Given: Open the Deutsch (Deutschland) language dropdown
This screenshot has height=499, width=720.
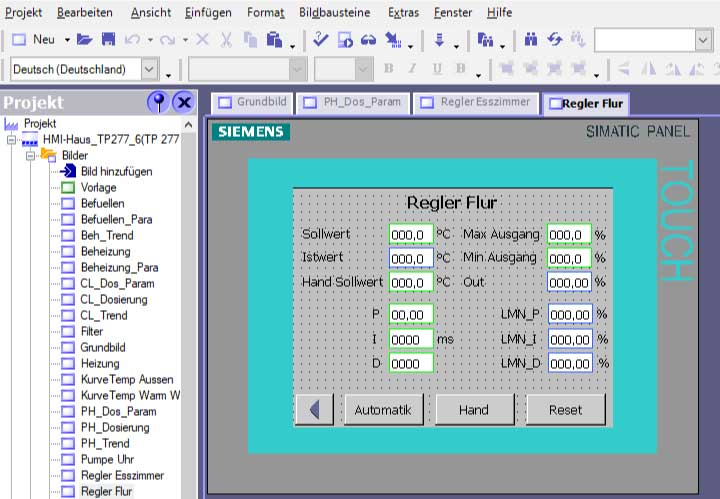Looking at the screenshot, I should 150,69.
